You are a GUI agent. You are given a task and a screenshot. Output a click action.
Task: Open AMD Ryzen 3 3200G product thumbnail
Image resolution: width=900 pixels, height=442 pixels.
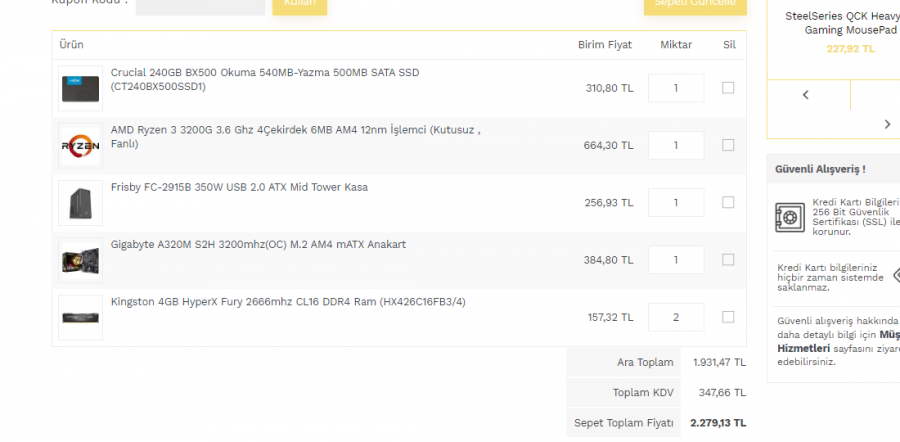[x=80, y=146]
